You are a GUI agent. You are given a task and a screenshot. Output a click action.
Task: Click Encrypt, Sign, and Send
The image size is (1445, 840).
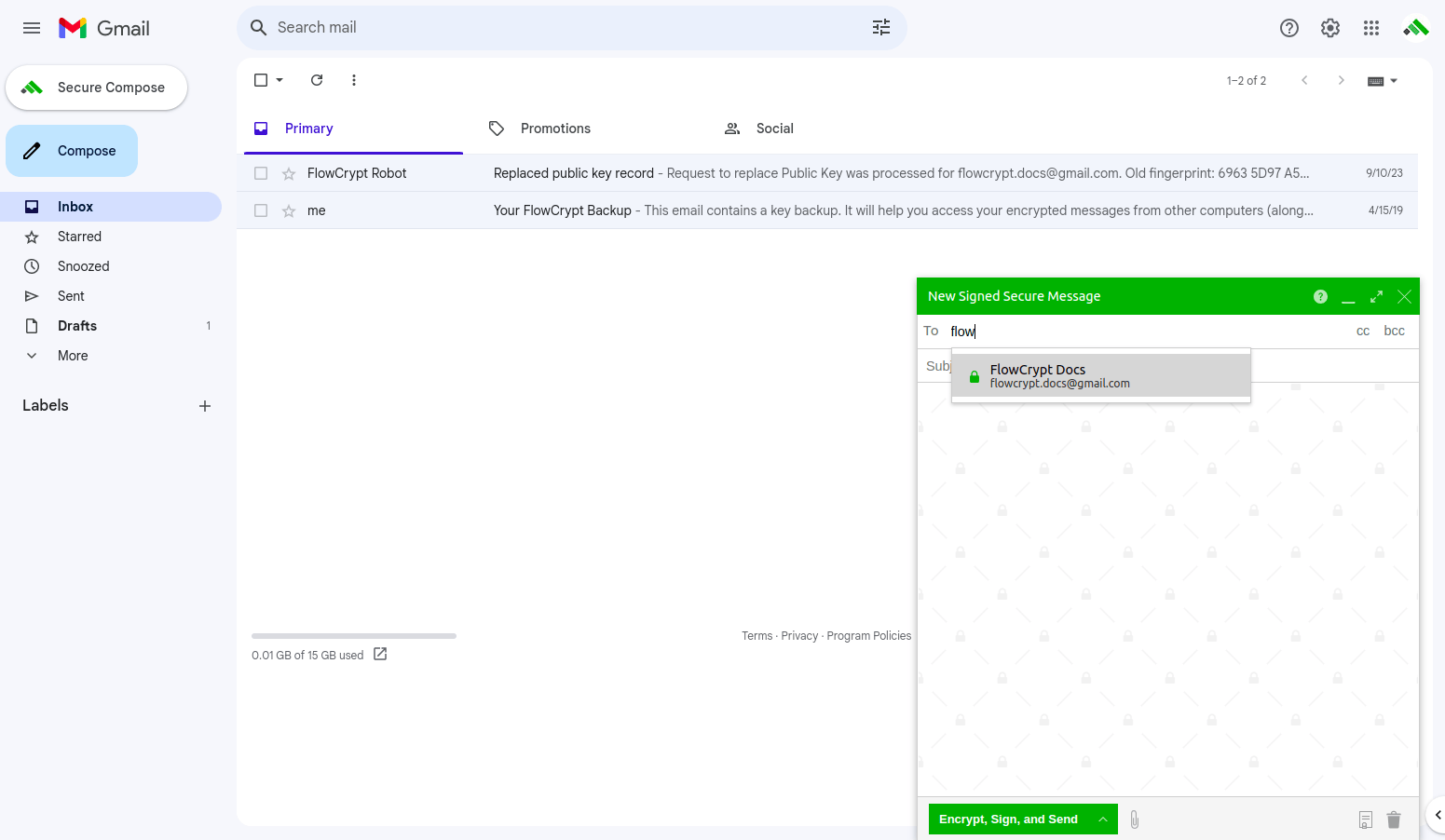click(x=1008, y=820)
